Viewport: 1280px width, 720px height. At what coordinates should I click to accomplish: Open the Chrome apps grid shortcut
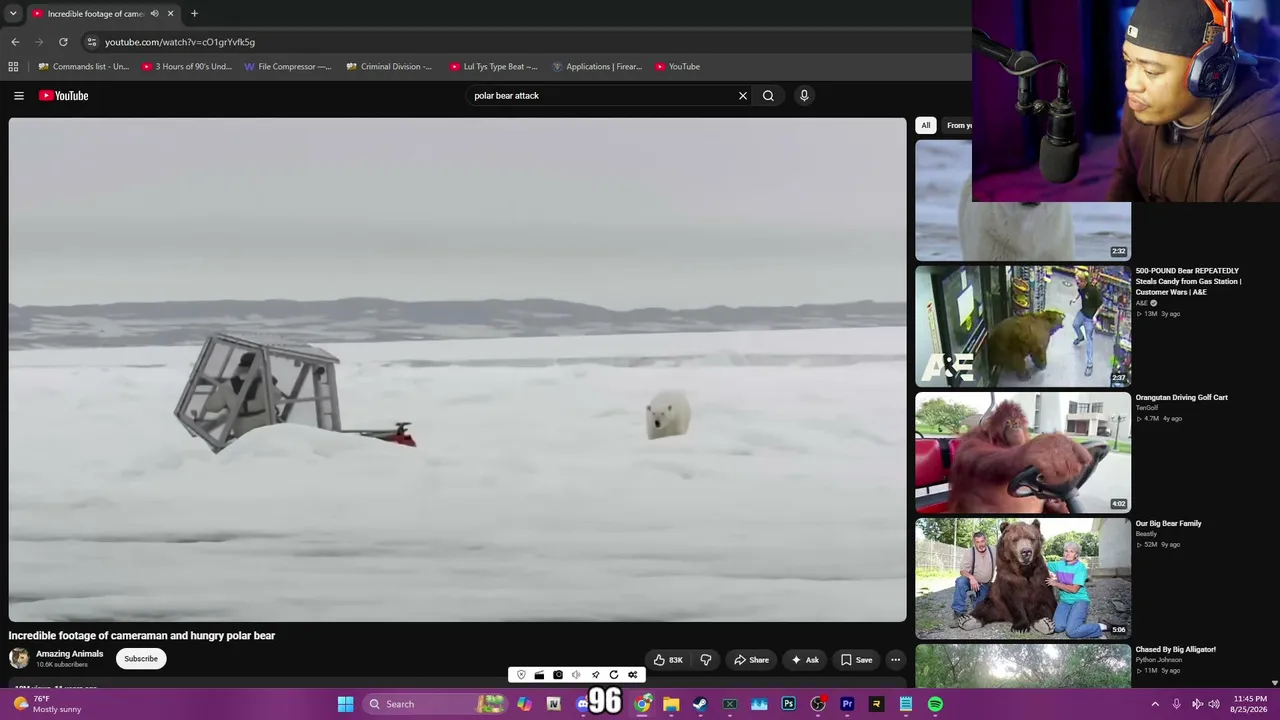point(13,67)
